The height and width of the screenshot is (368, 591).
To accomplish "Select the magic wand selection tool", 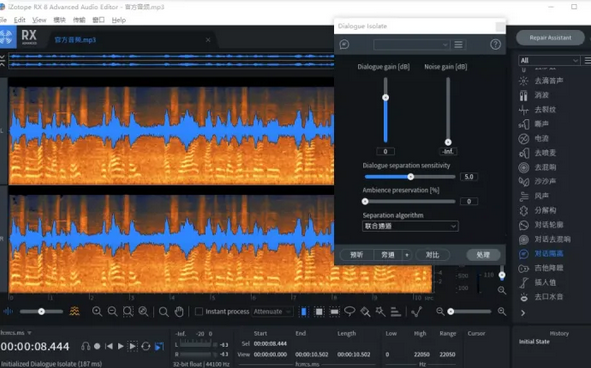I will (x=380, y=311).
